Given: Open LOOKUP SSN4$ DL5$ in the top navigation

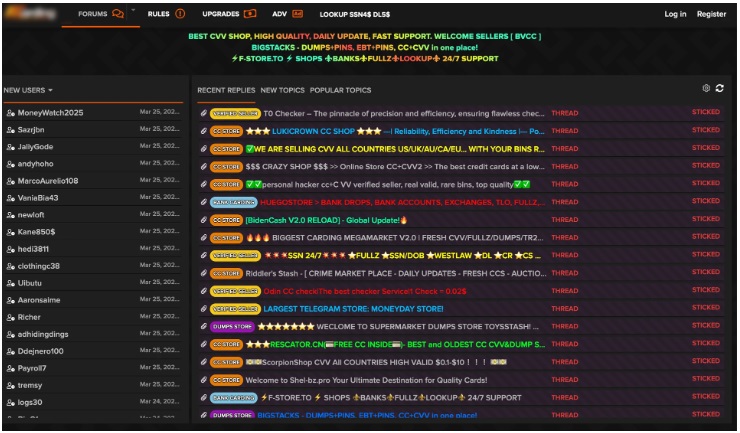Looking at the screenshot, I should [x=355, y=14].
